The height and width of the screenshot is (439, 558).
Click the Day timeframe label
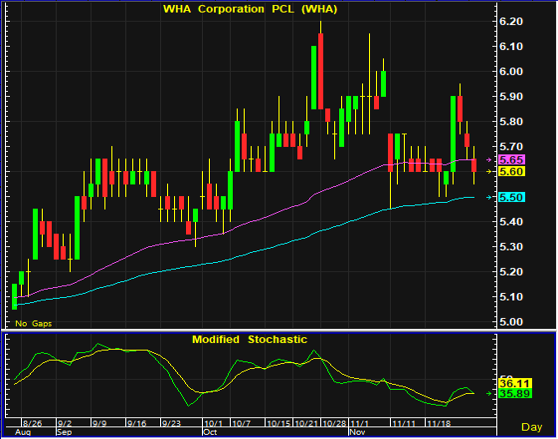(x=531, y=427)
